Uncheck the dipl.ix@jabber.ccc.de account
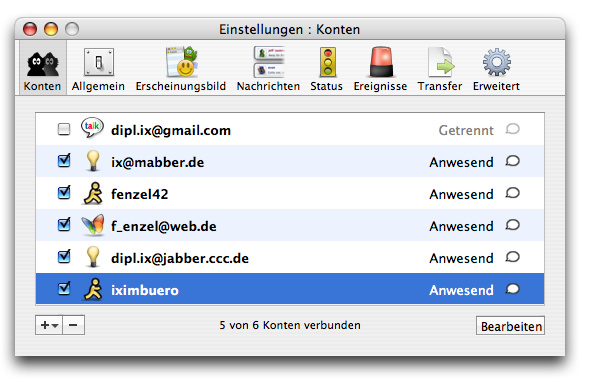Screen dimensions: 590x384 click(x=64, y=257)
